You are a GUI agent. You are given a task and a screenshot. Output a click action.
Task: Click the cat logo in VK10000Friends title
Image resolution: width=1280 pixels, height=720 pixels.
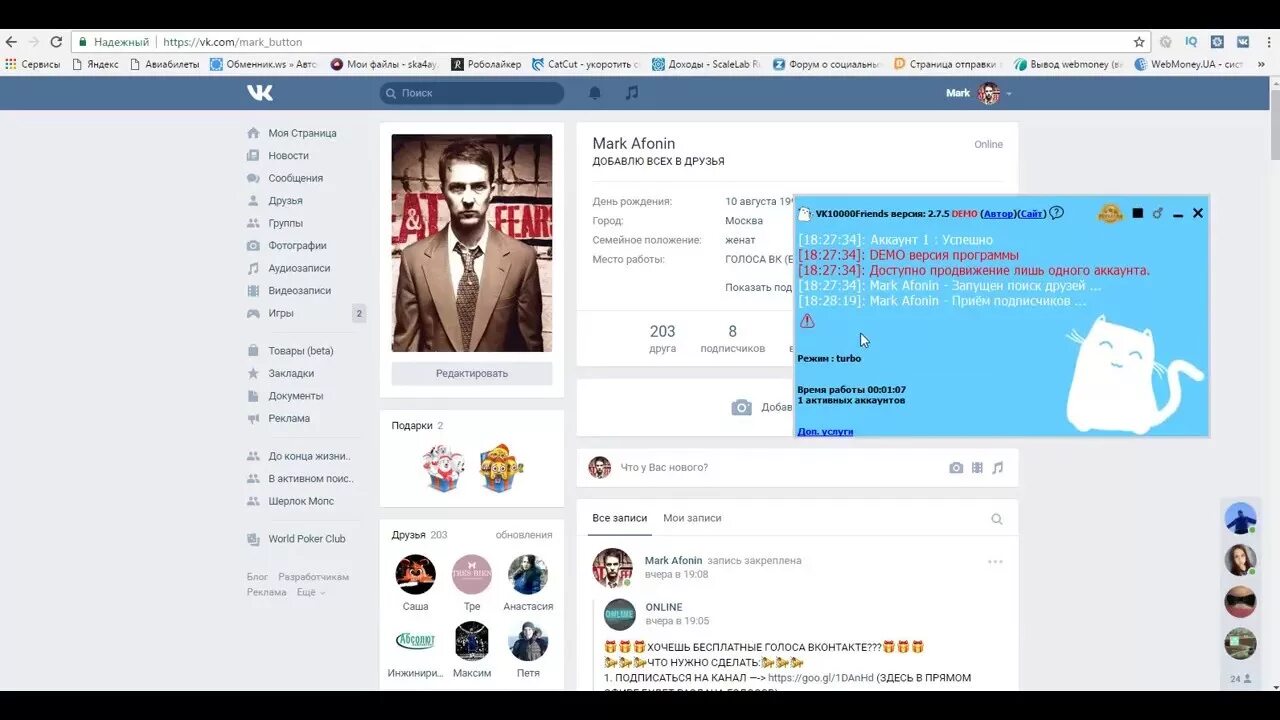805,213
